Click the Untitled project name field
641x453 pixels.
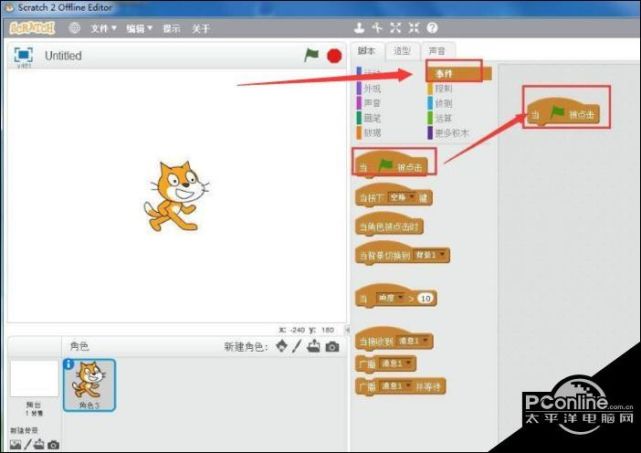pyautogui.click(x=63, y=56)
